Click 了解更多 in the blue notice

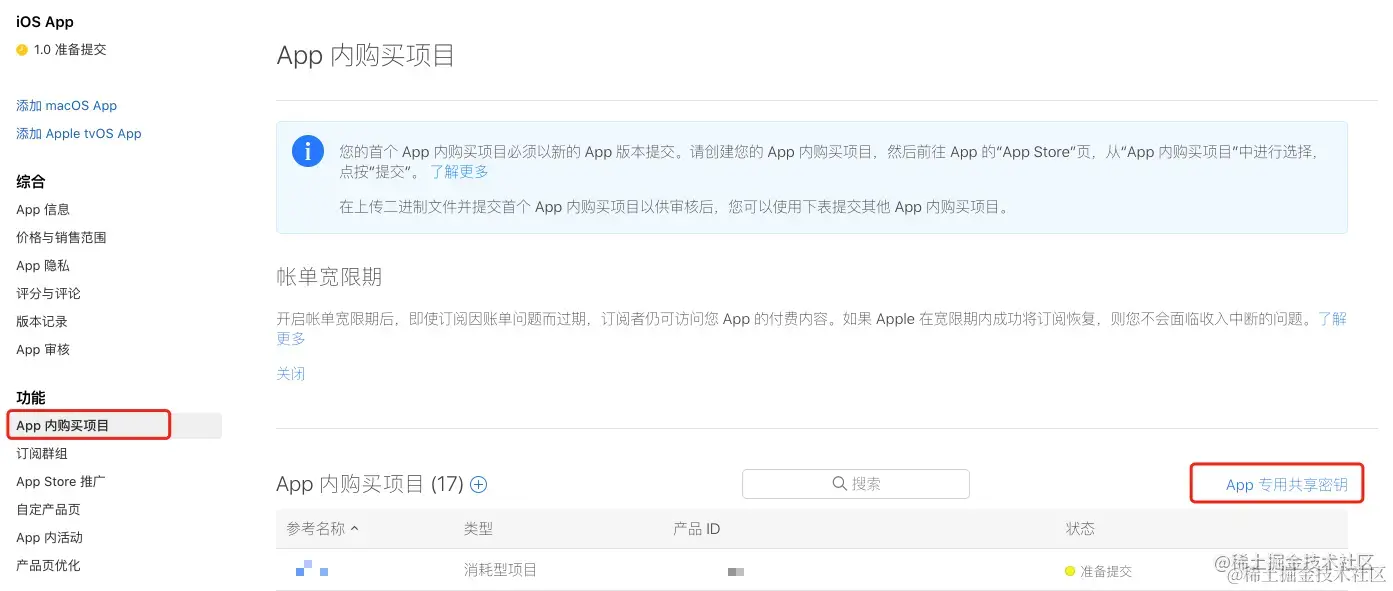pyautogui.click(x=459, y=171)
